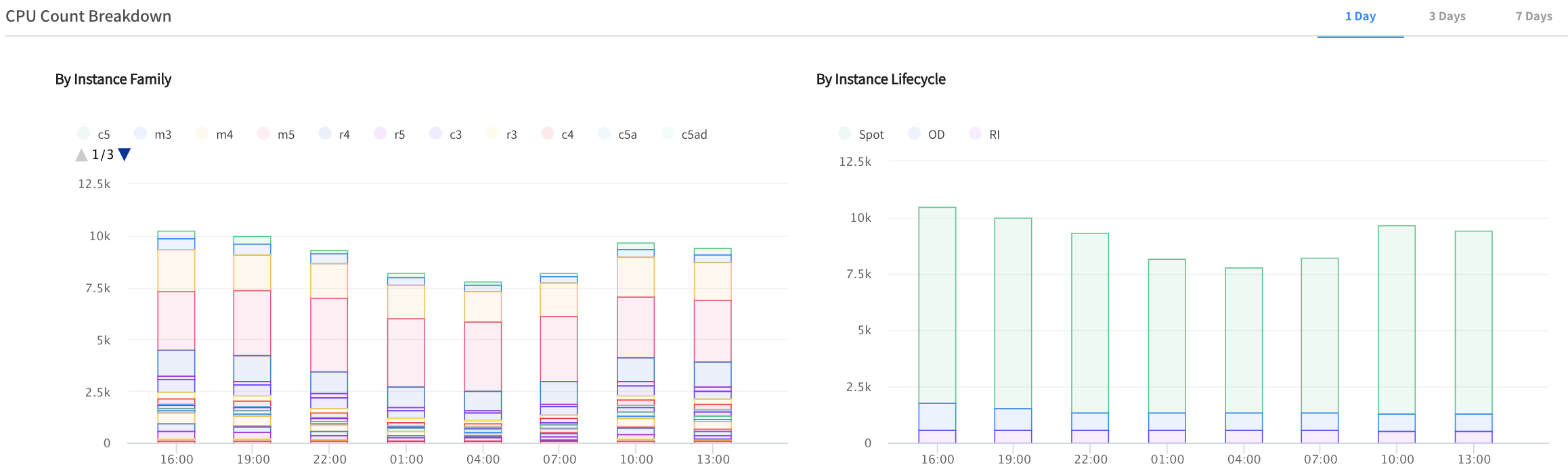Hide the m4 series via legend label
Viewport: 1568px width, 475px height.
pyautogui.click(x=224, y=135)
